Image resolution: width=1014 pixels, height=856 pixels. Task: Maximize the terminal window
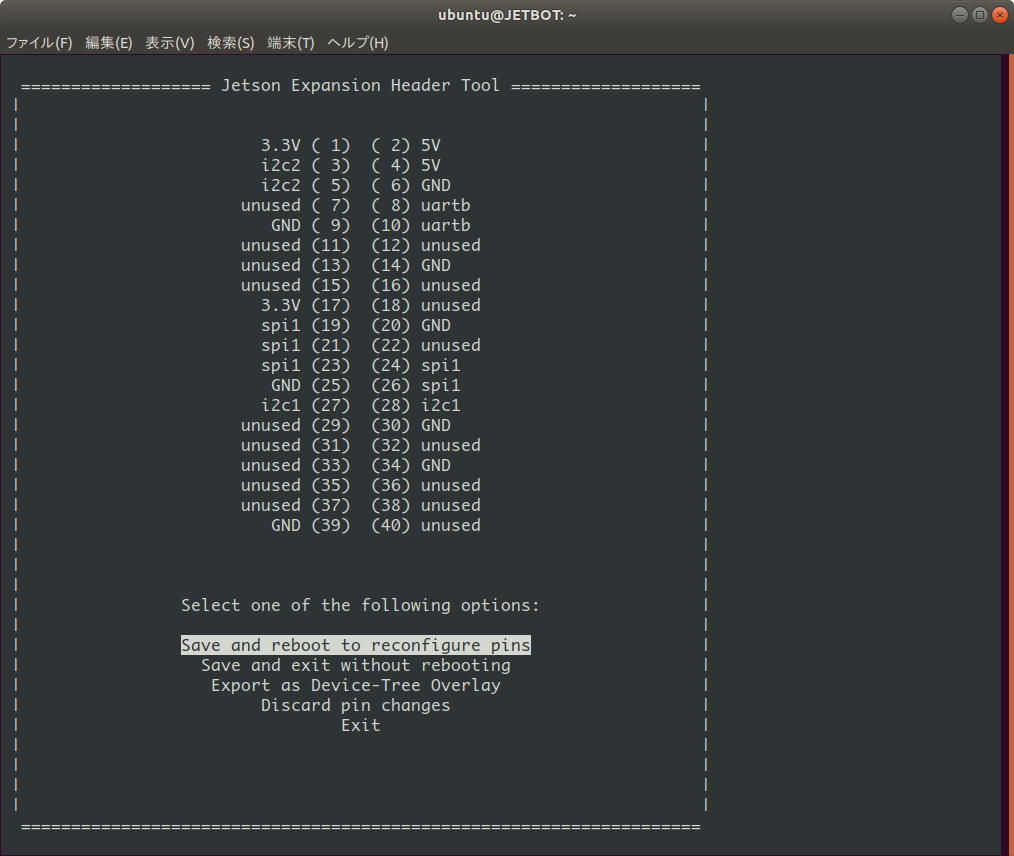(980, 15)
